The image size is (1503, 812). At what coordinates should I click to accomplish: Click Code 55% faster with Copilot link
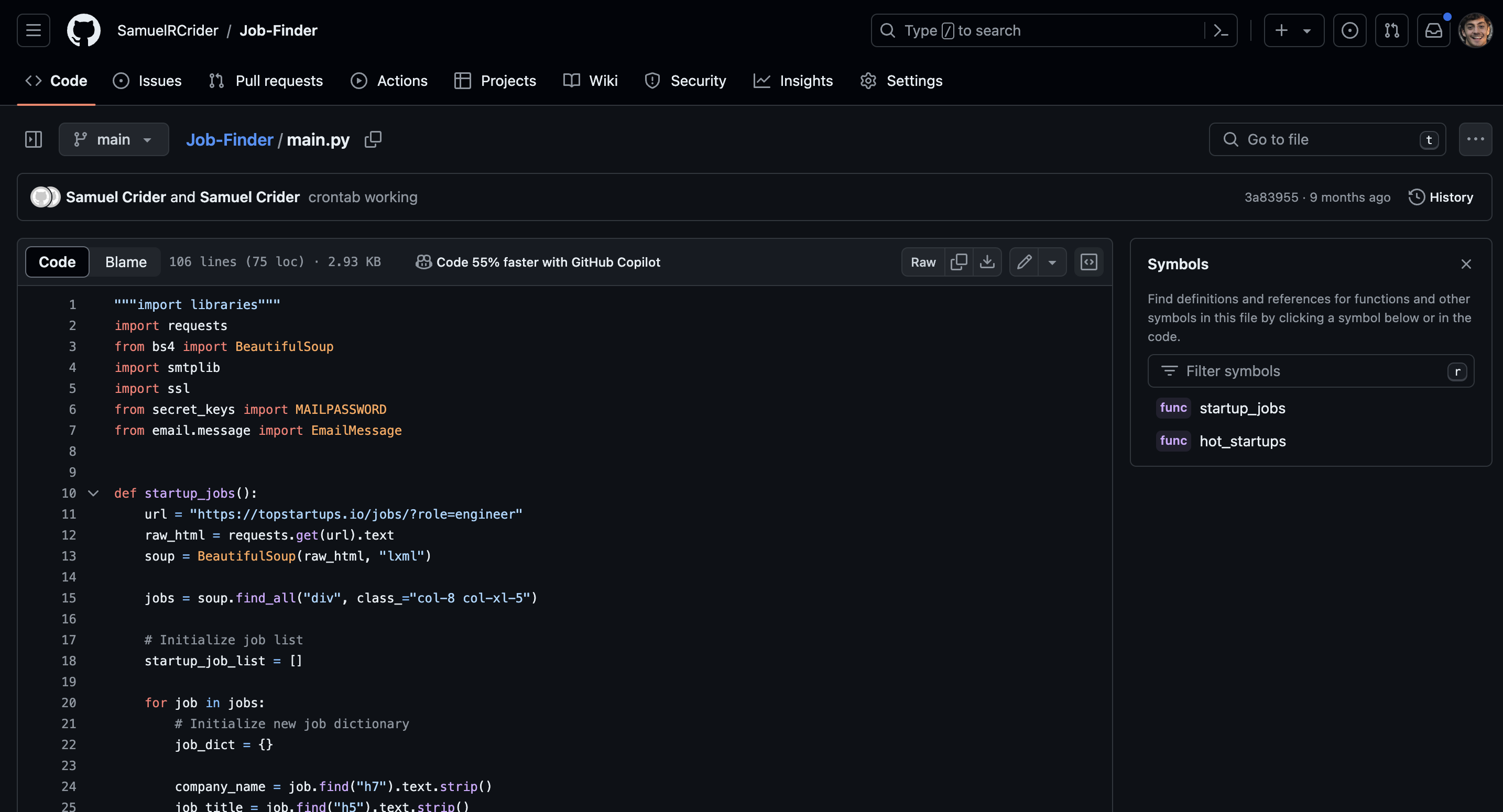[x=538, y=262]
